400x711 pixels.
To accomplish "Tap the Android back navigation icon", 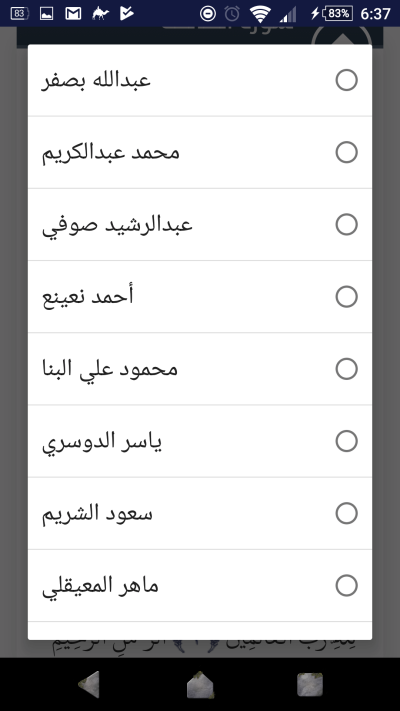I will (89, 684).
